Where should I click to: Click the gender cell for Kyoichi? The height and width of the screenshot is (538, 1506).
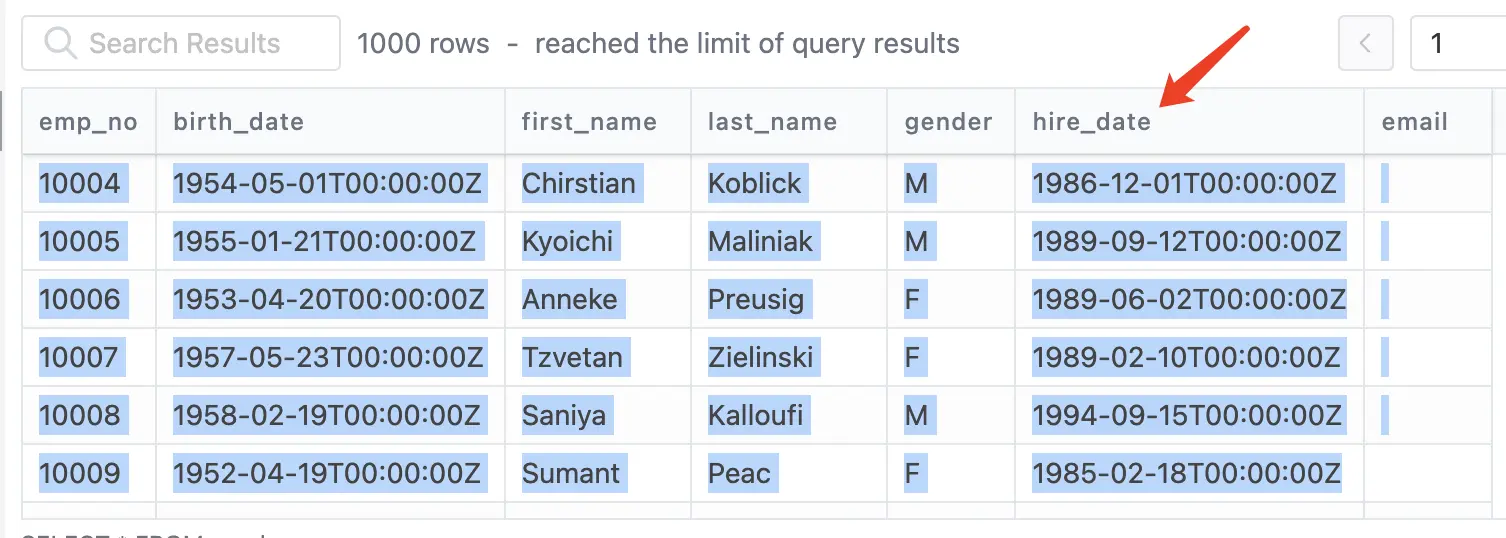coord(951,241)
